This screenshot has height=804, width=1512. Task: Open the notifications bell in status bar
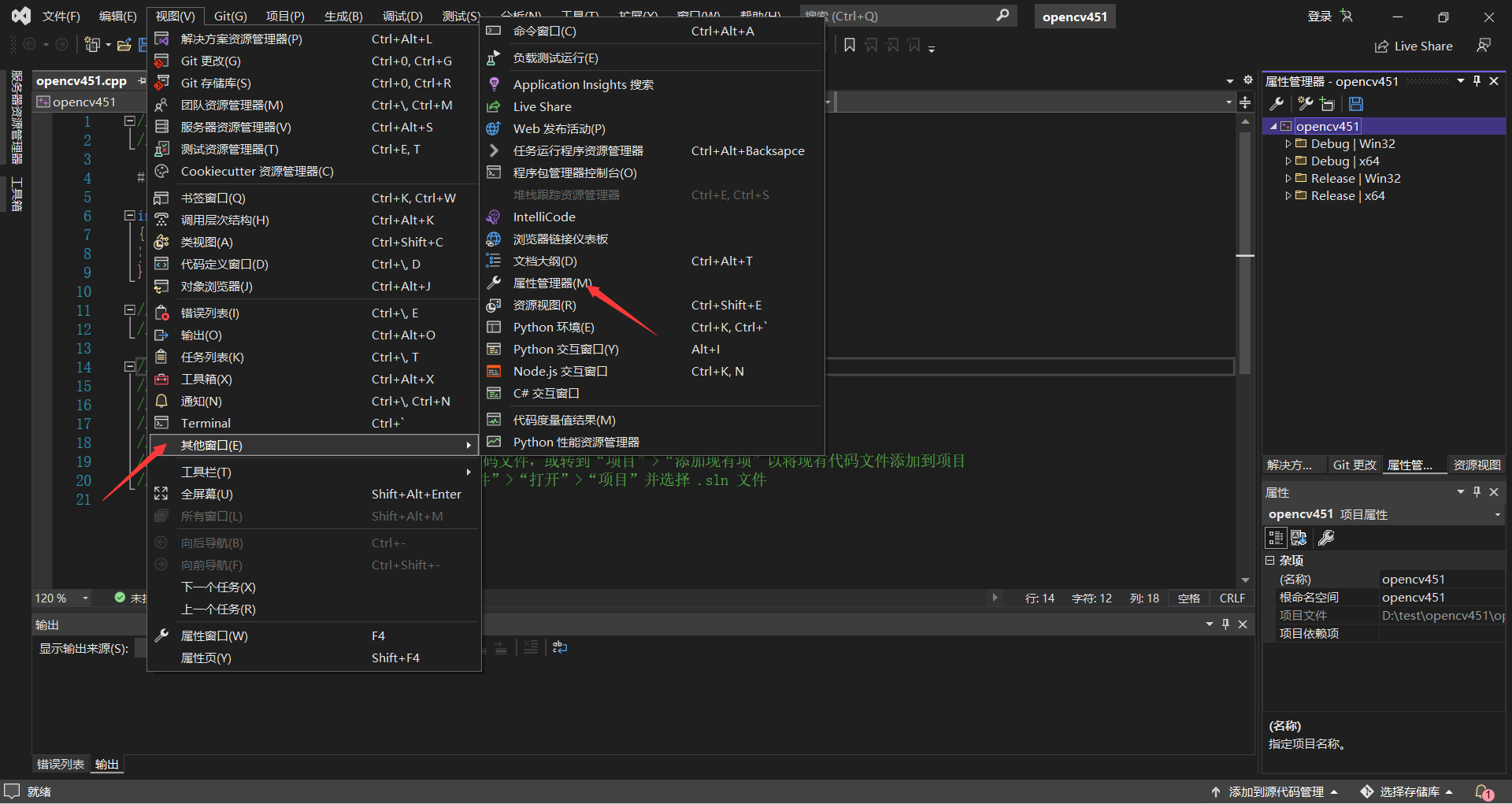click(x=1484, y=792)
